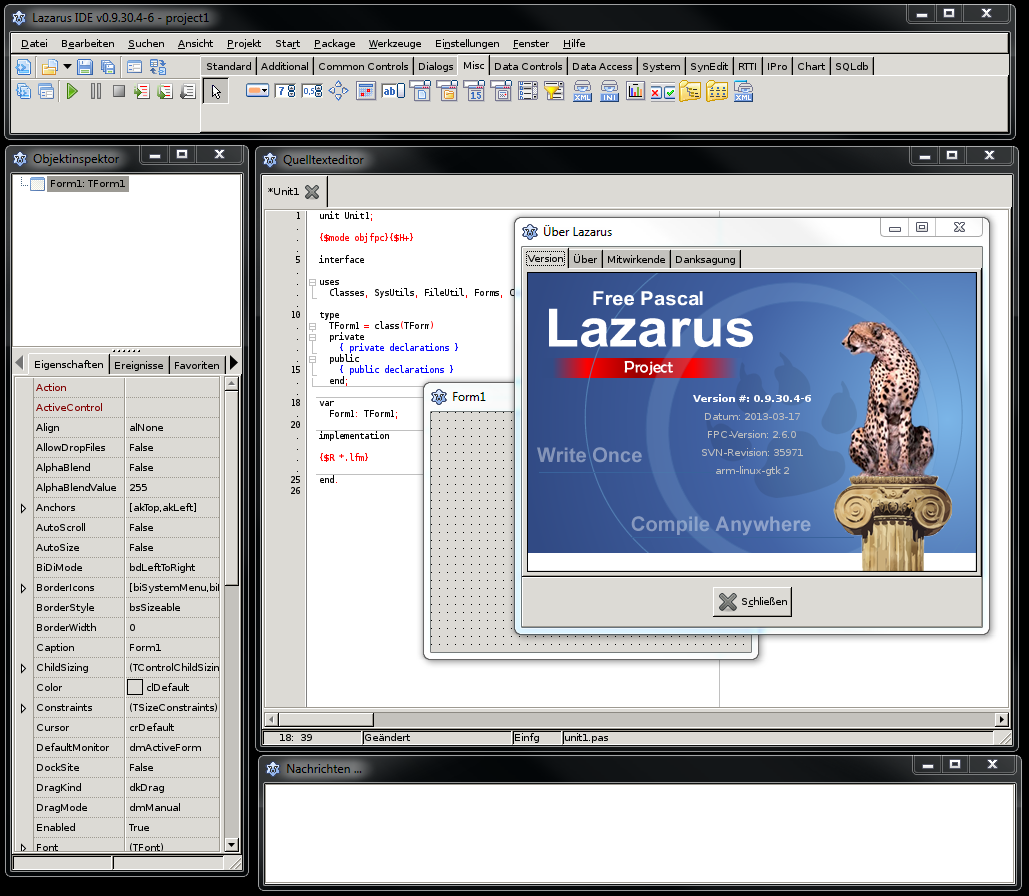1029x896 pixels.
Task: Pick the TButtonPanel component icon
Action: [663, 92]
